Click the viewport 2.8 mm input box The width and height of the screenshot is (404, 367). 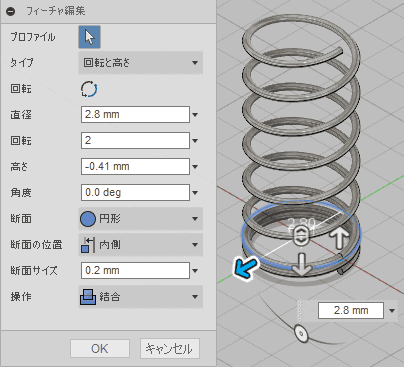(351, 310)
